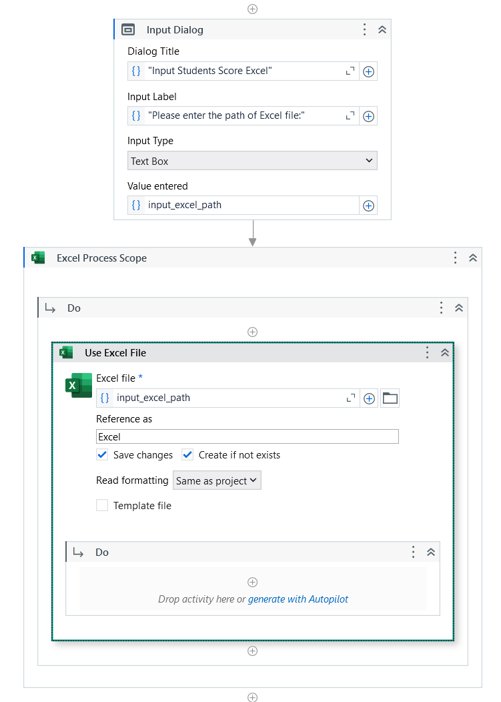Viewport: 501px width, 702px height.
Task: Click generate with Autopilot link
Action: [x=298, y=599]
